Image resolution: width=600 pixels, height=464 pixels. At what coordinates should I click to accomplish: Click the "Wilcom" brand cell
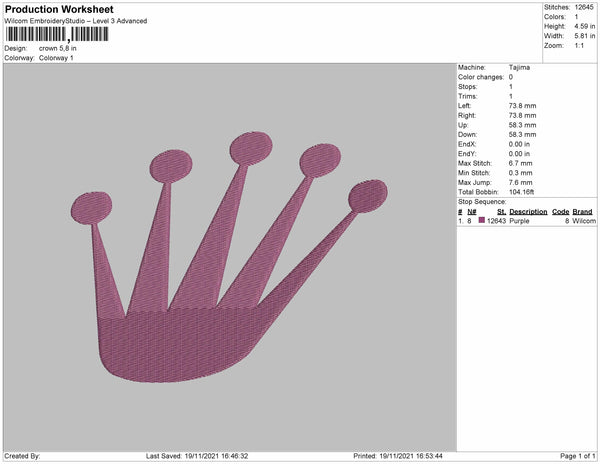584,221
